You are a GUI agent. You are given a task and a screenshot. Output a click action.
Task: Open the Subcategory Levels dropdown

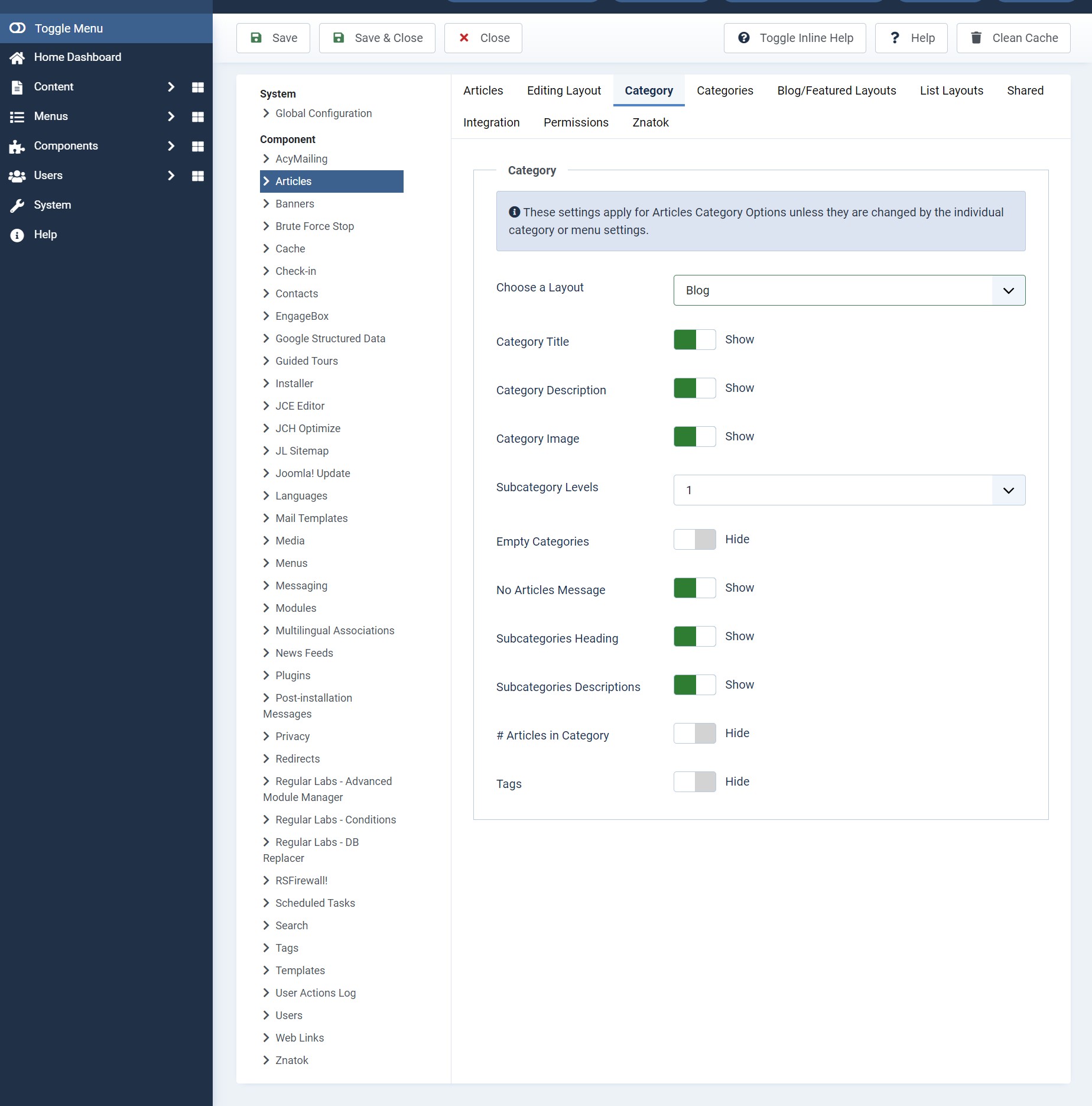click(x=849, y=490)
